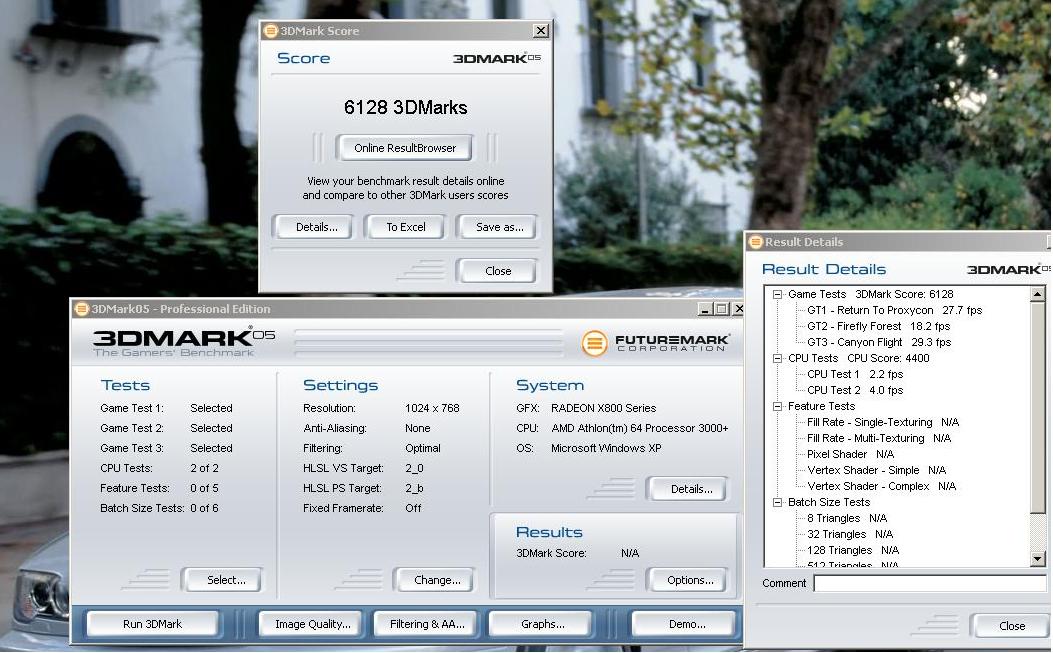
Task: Collapse the Game Tests tree node
Action: 778,294
